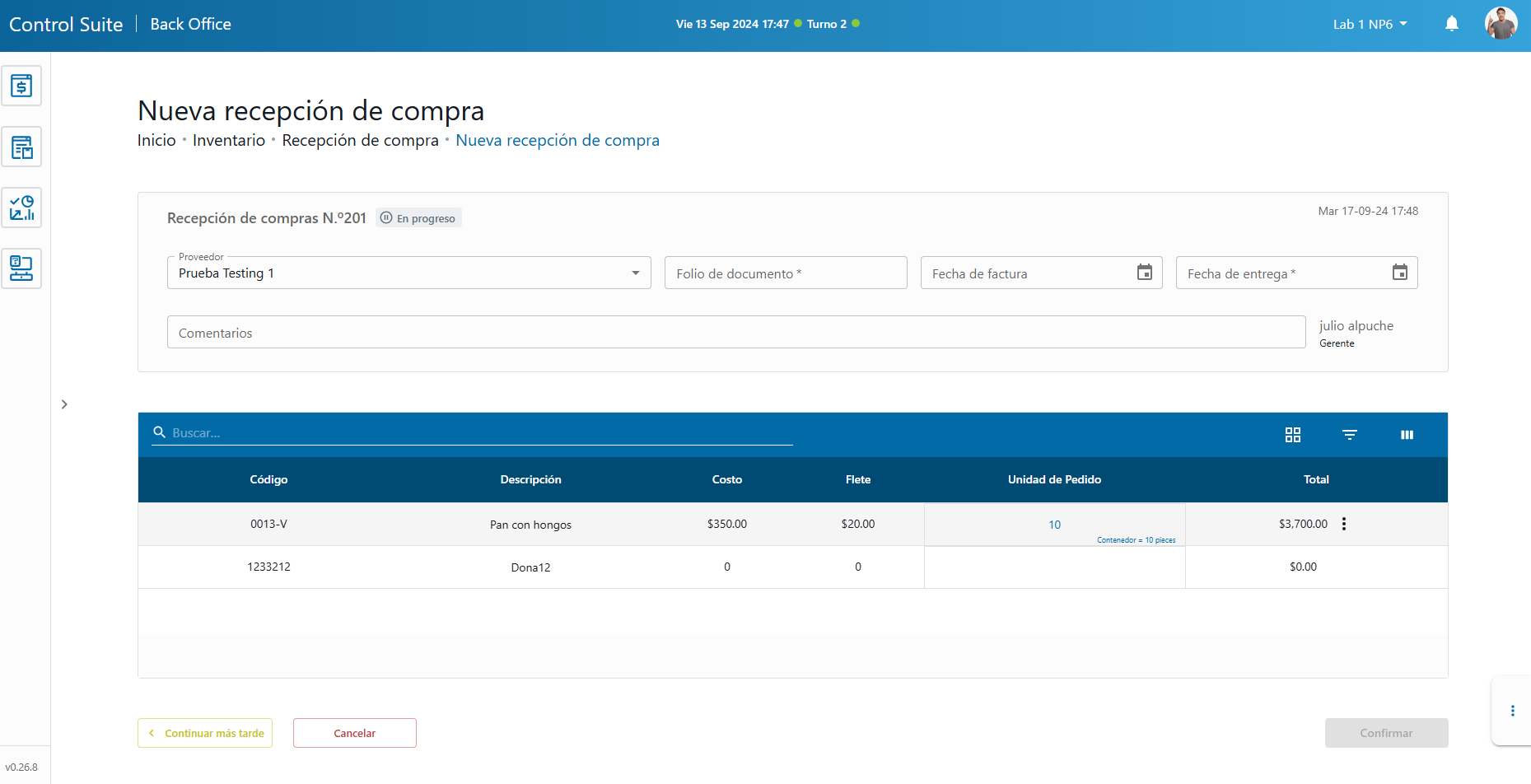Open the column visibility icon

coord(1407,435)
